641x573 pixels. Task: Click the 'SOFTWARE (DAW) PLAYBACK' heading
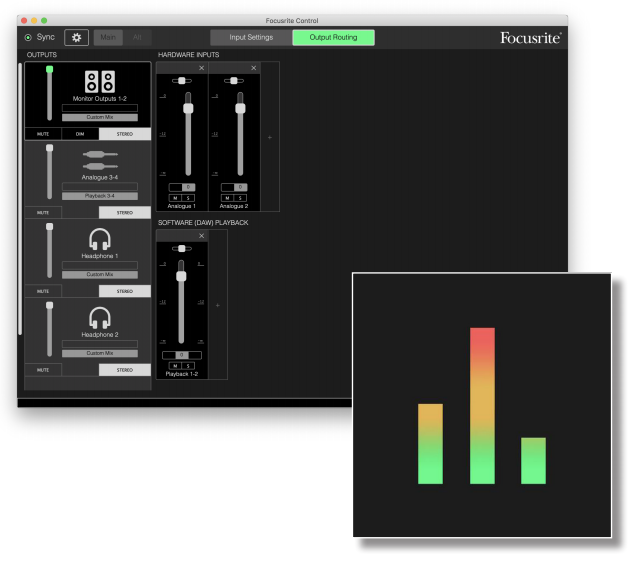tap(203, 223)
